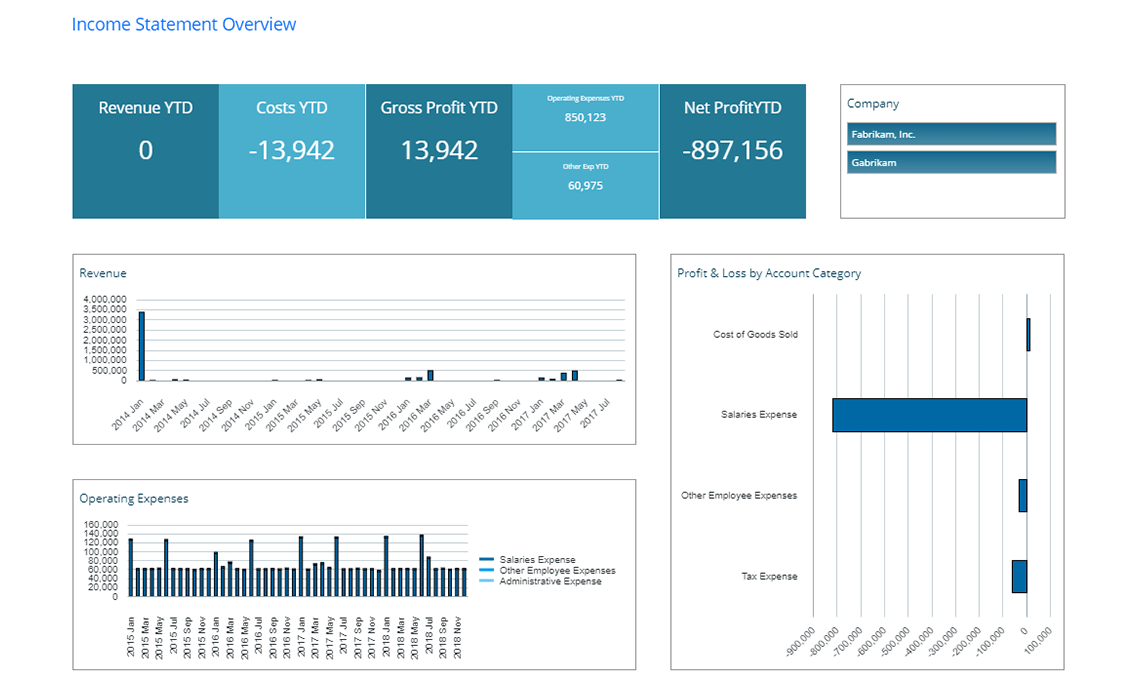Select the 2014 Jan revenue bar

142,346
